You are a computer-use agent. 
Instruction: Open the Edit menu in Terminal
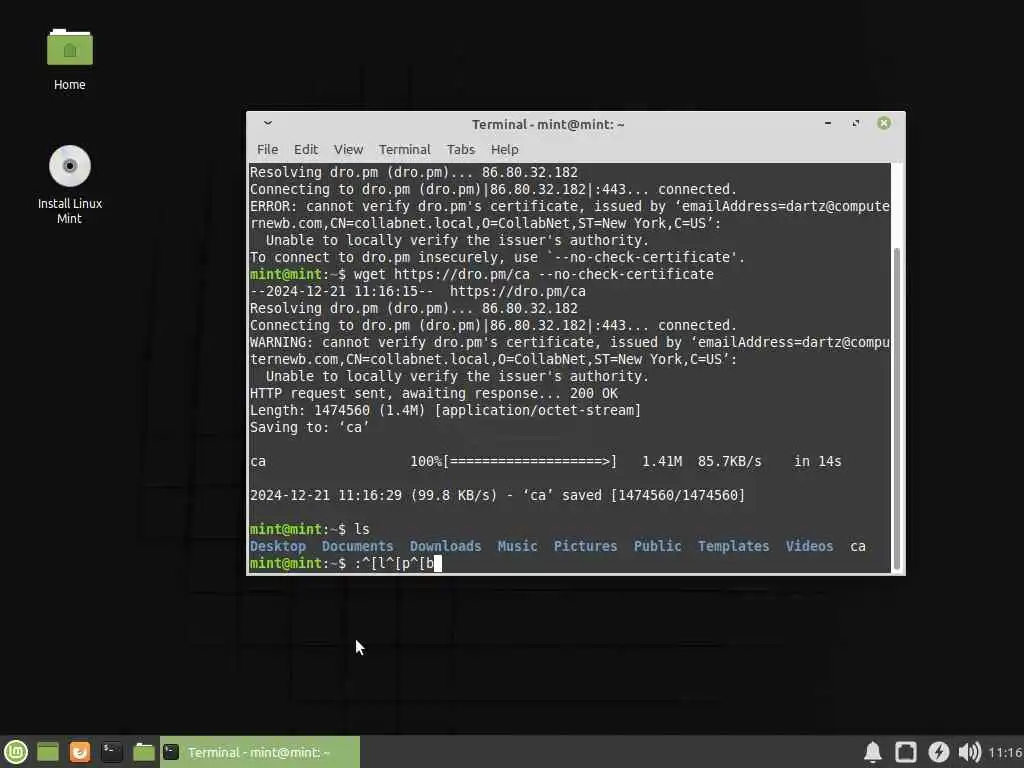coord(306,150)
